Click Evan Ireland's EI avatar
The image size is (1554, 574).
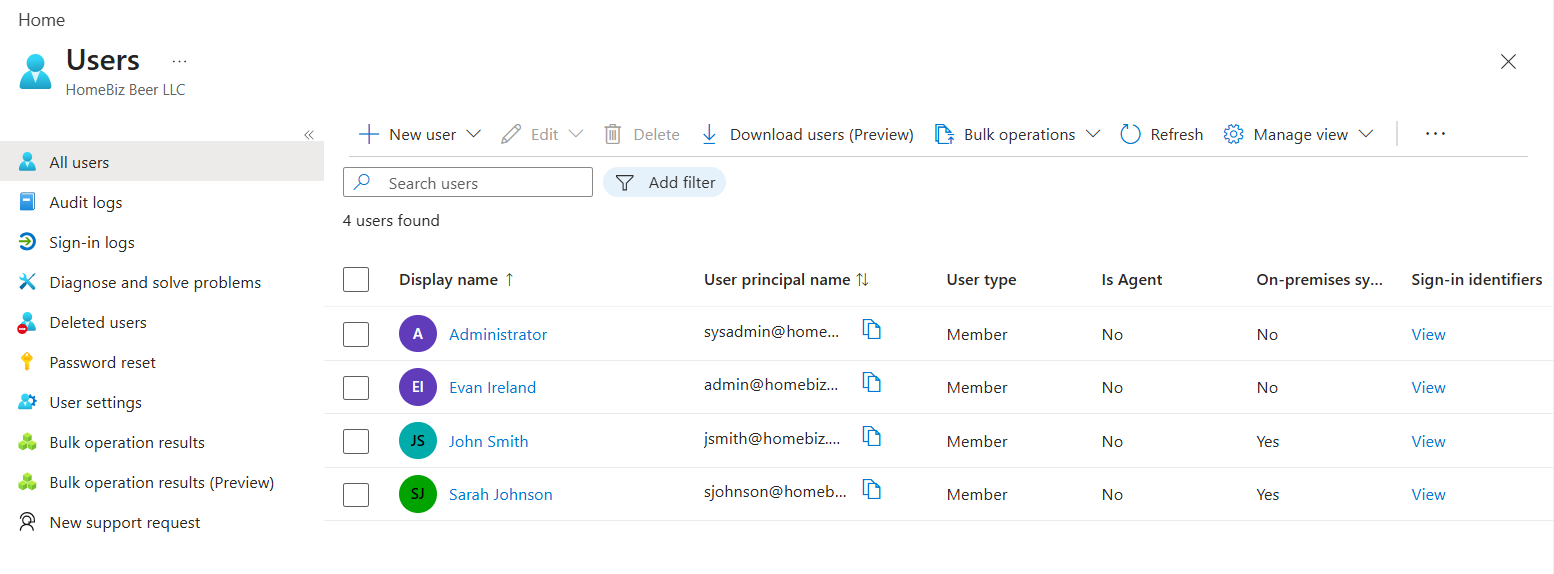click(418, 387)
